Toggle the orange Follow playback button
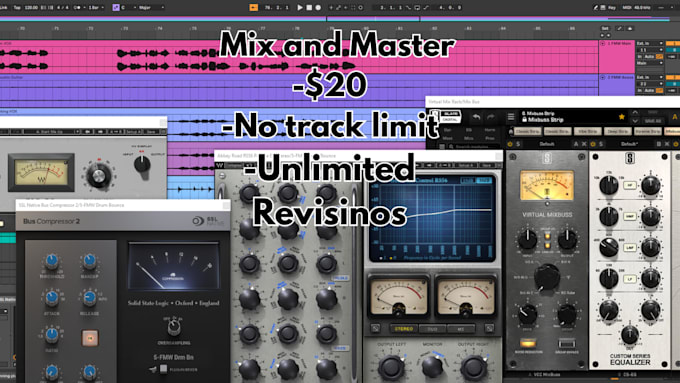This screenshot has width=680, height=383. click(254, 7)
